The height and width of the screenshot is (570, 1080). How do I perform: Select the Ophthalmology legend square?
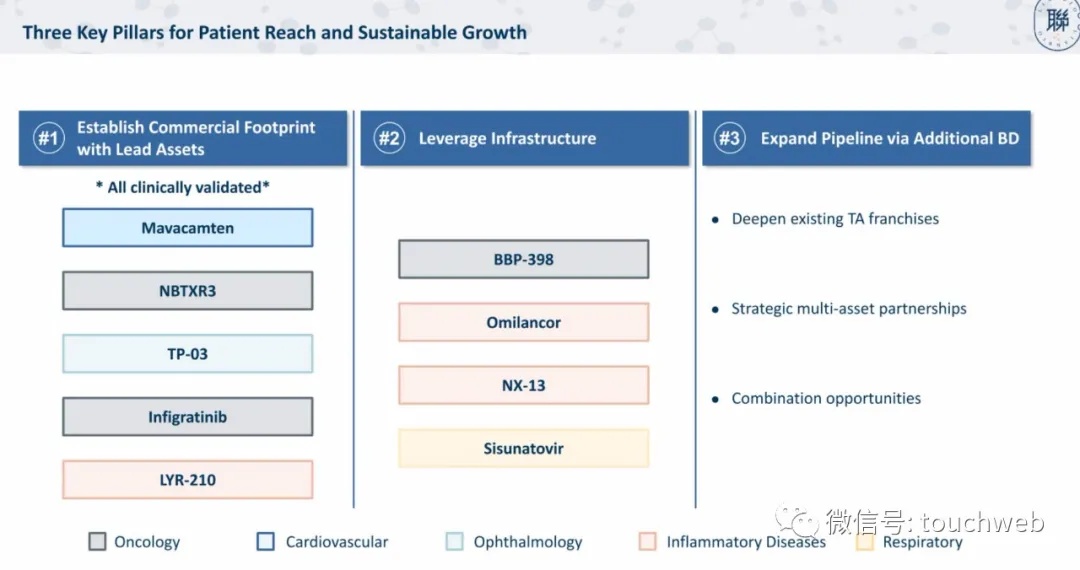click(454, 542)
